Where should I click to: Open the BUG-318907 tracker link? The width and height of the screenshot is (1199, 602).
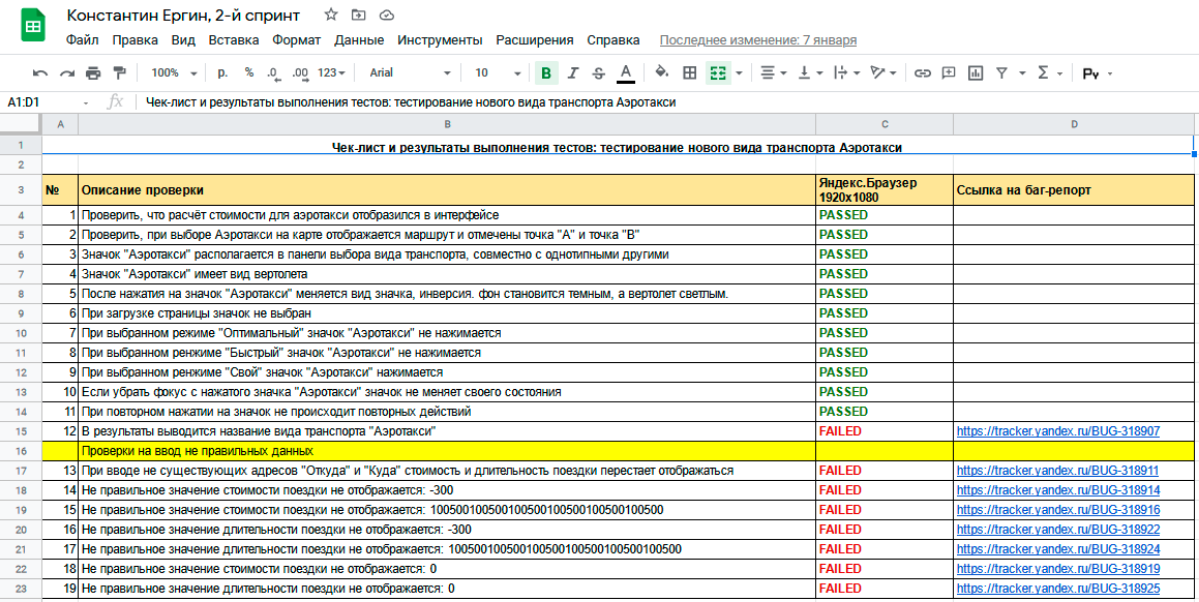pyautogui.click(x=1057, y=431)
